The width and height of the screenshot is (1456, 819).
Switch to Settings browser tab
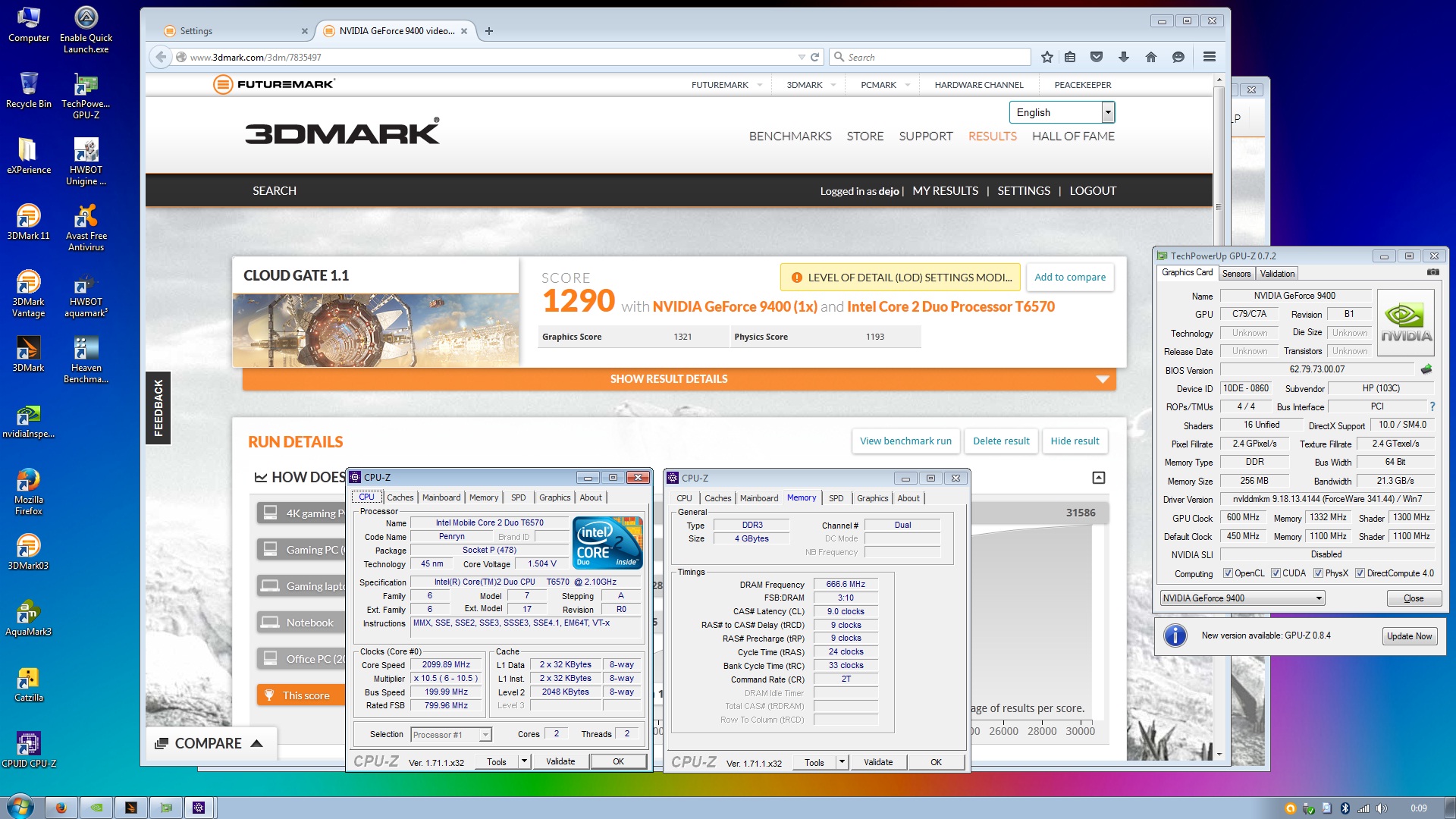pos(235,31)
